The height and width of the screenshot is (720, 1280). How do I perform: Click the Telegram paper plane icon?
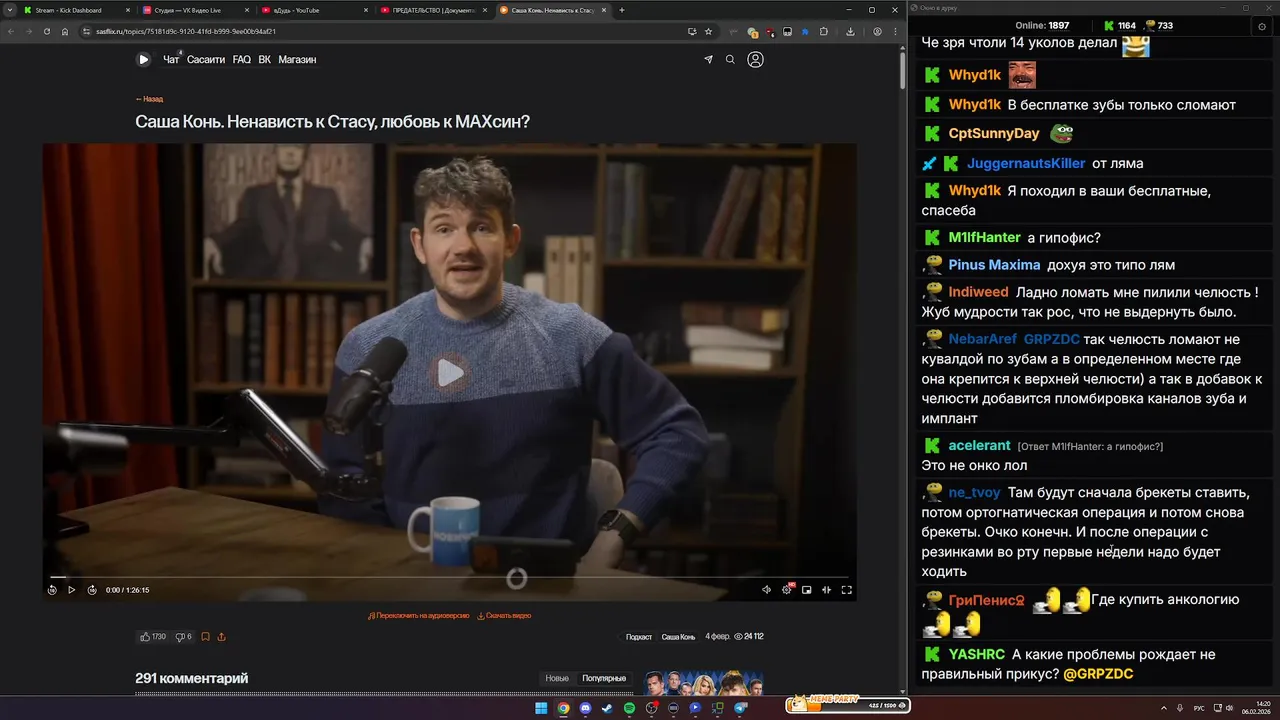[708, 60]
